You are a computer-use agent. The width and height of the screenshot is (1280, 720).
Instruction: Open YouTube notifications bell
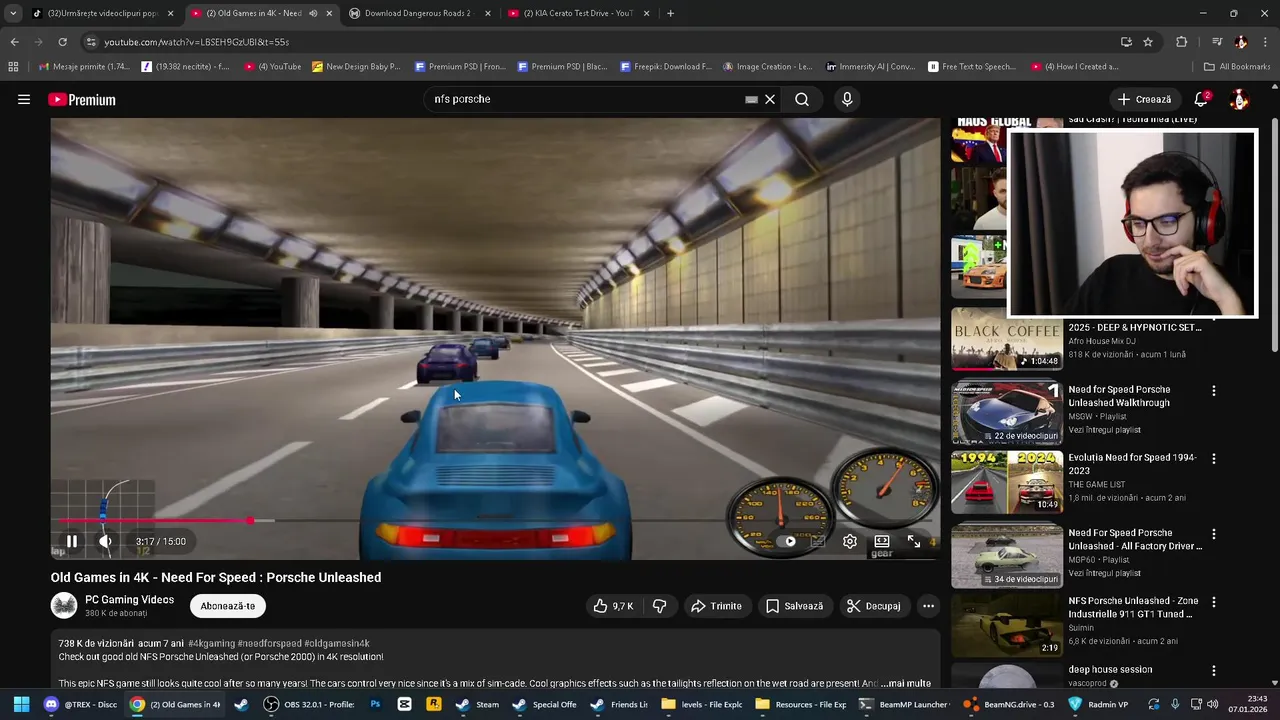1201,99
